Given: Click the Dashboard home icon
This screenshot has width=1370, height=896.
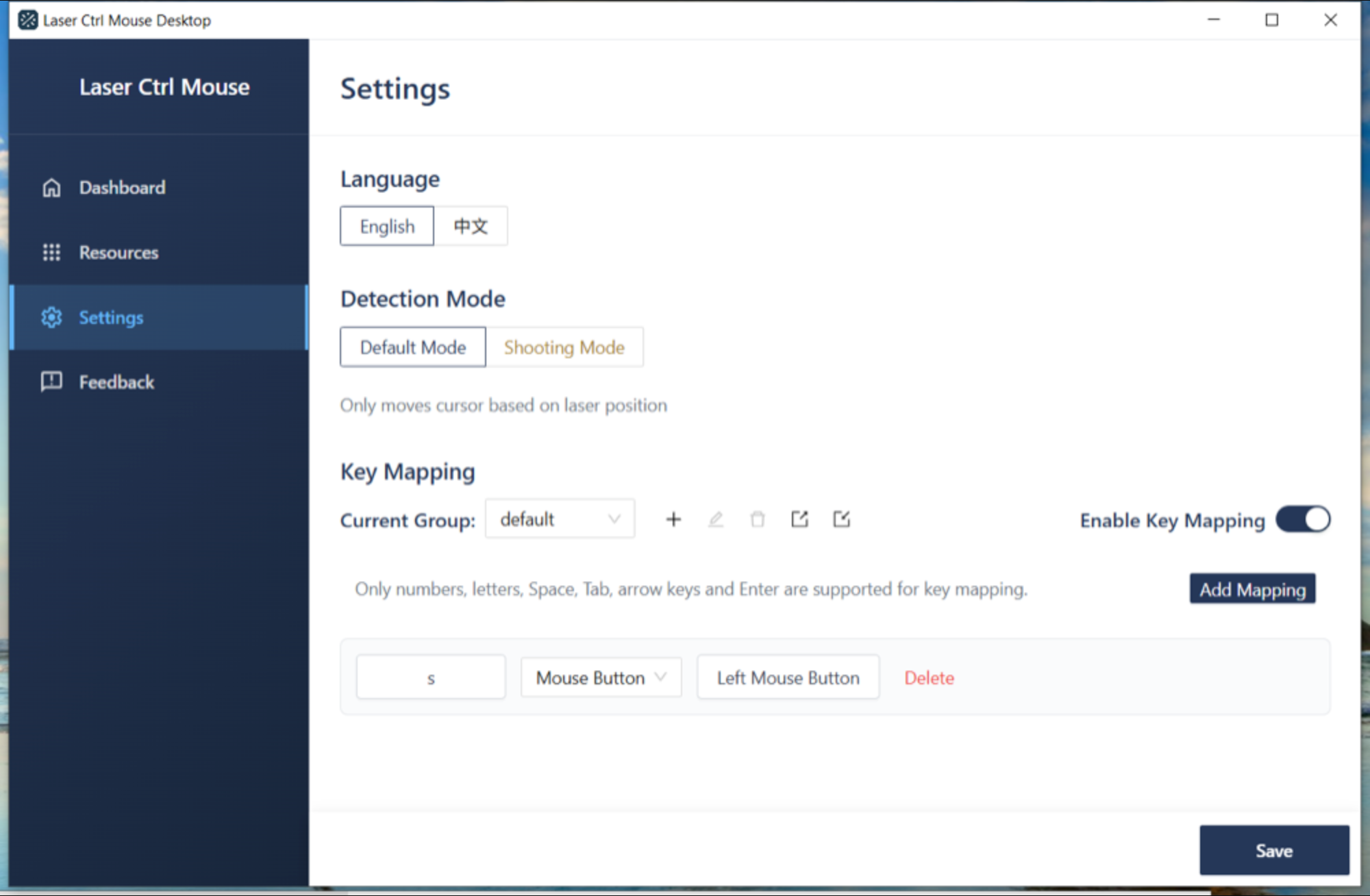Looking at the screenshot, I should coord(51,188).
